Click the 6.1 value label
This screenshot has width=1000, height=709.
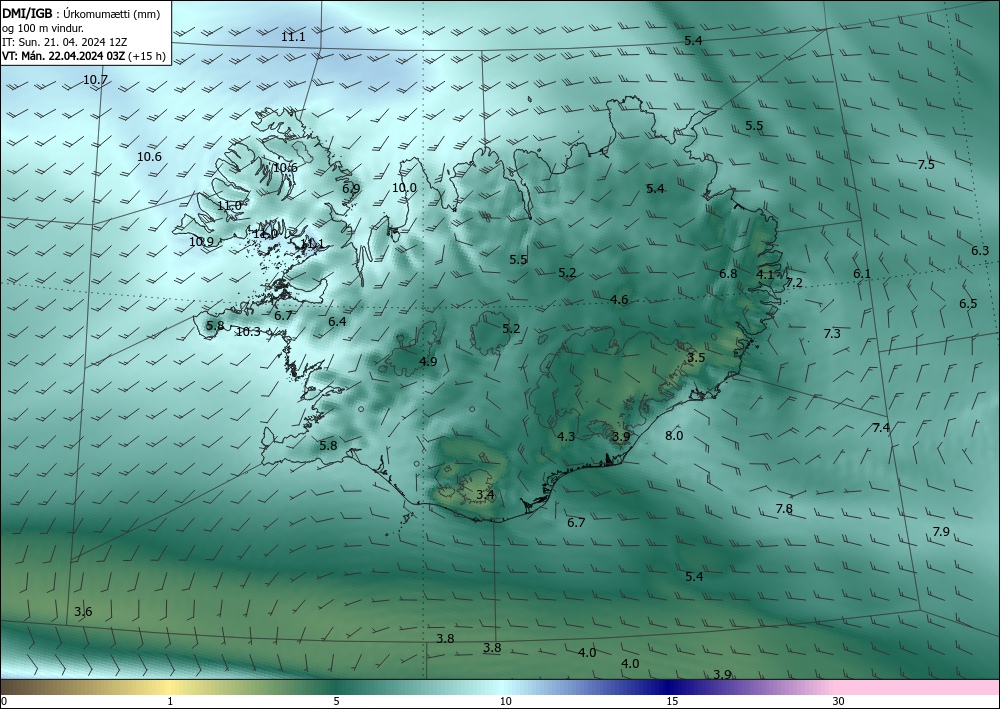tap(862, 274)
